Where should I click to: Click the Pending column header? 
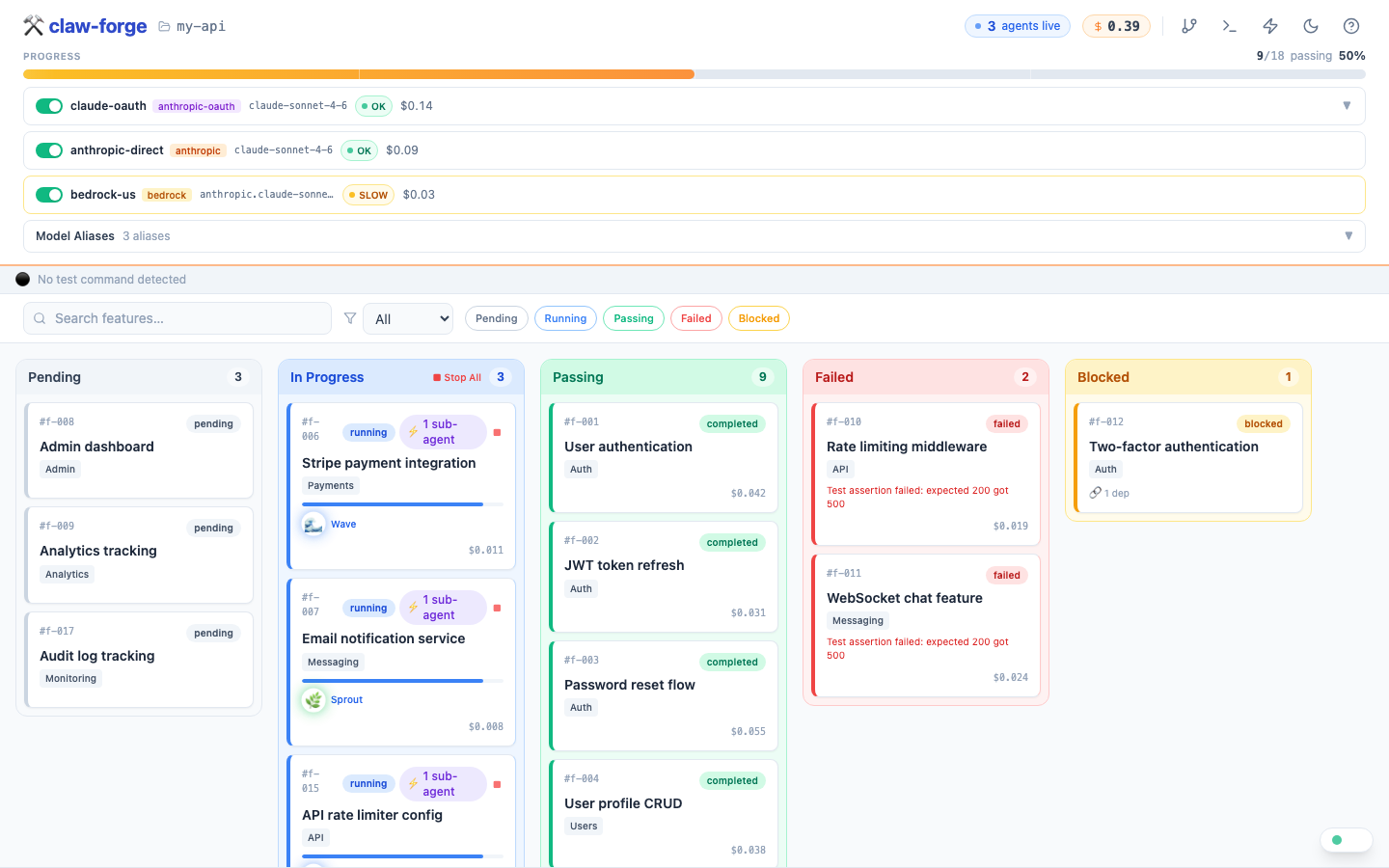click(139, 377)
